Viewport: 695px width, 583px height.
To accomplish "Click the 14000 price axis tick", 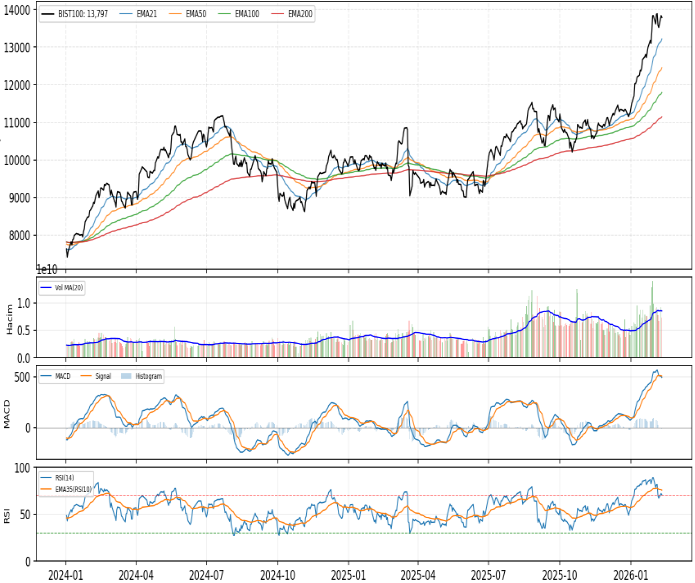I will coord(17,10).
